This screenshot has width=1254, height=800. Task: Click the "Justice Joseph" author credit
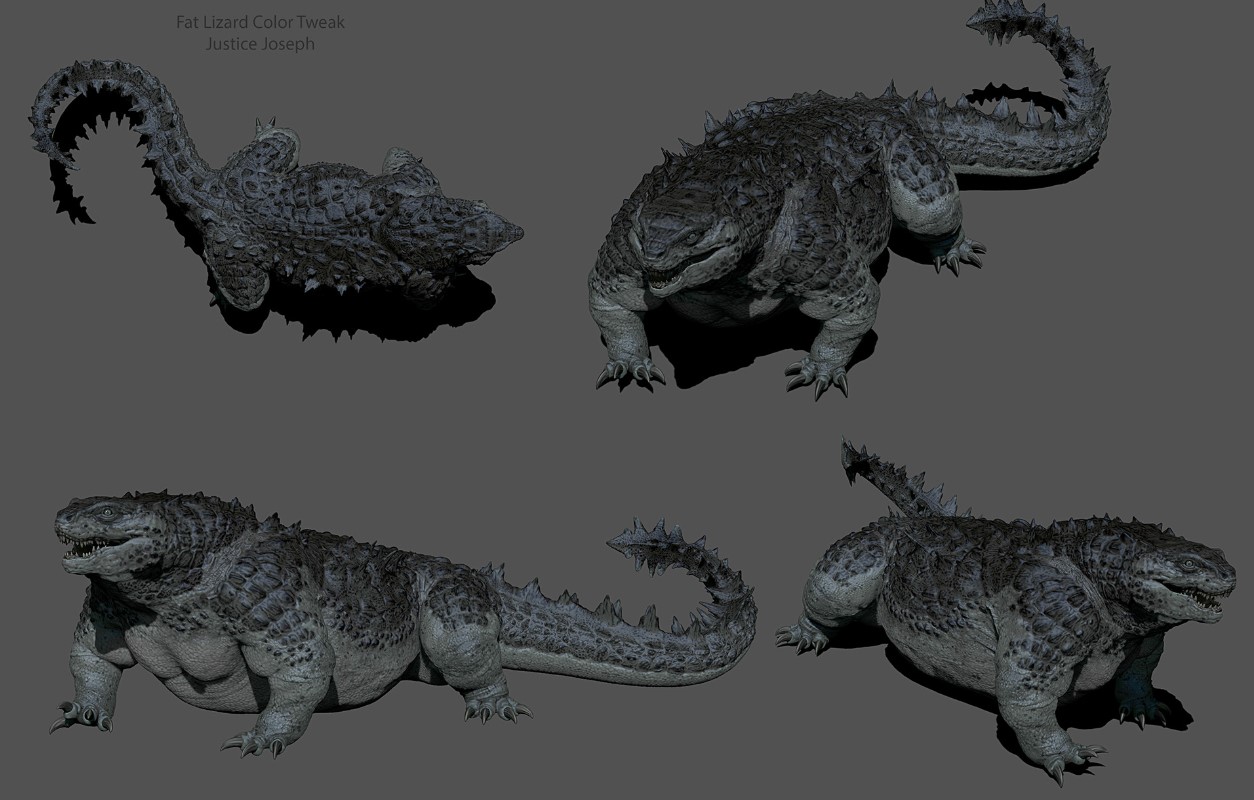click(x=260, y=44)
